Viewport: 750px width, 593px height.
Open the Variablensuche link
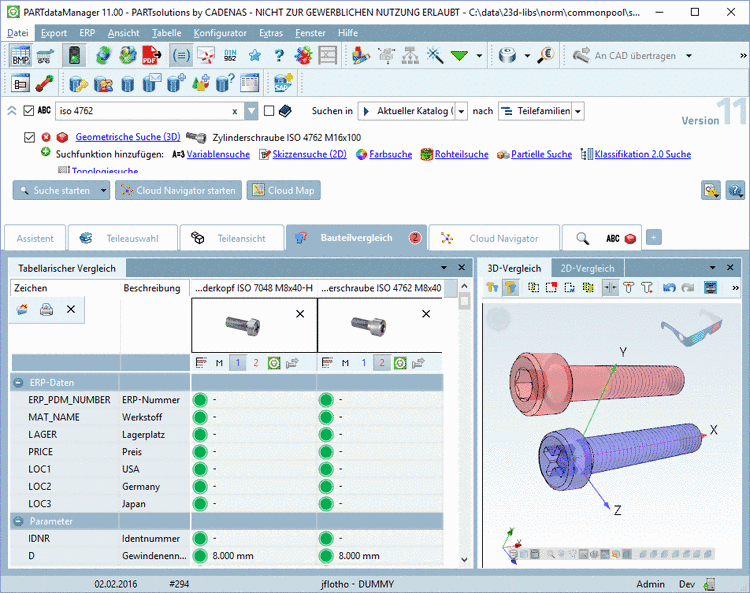tap(218, 154)
